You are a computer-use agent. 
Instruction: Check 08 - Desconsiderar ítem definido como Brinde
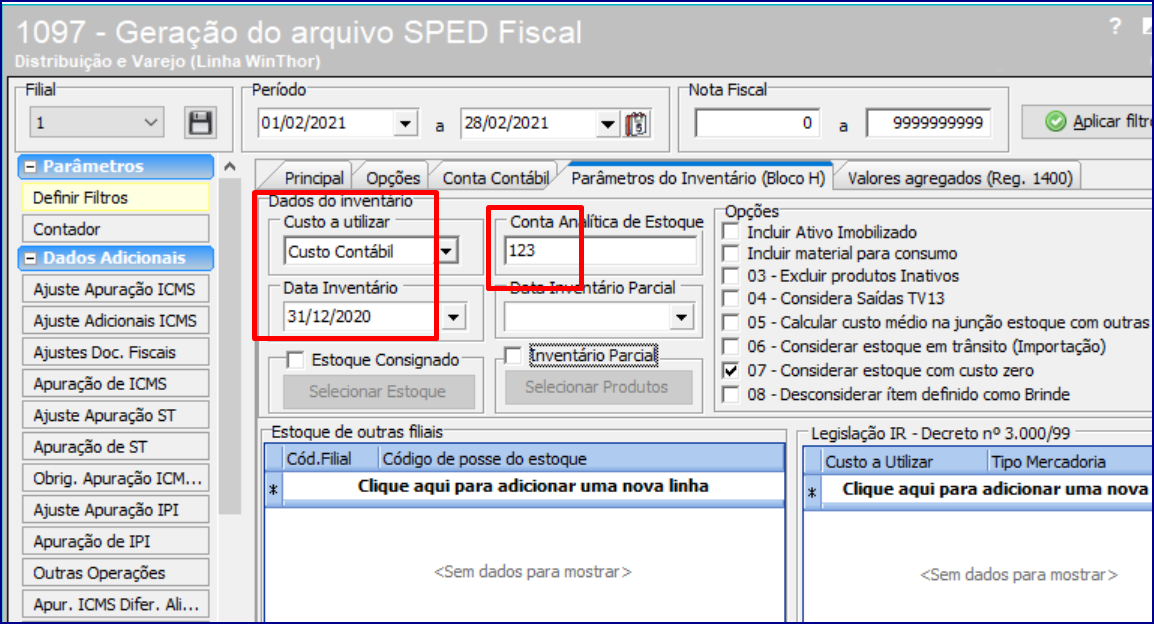(731, 394)
